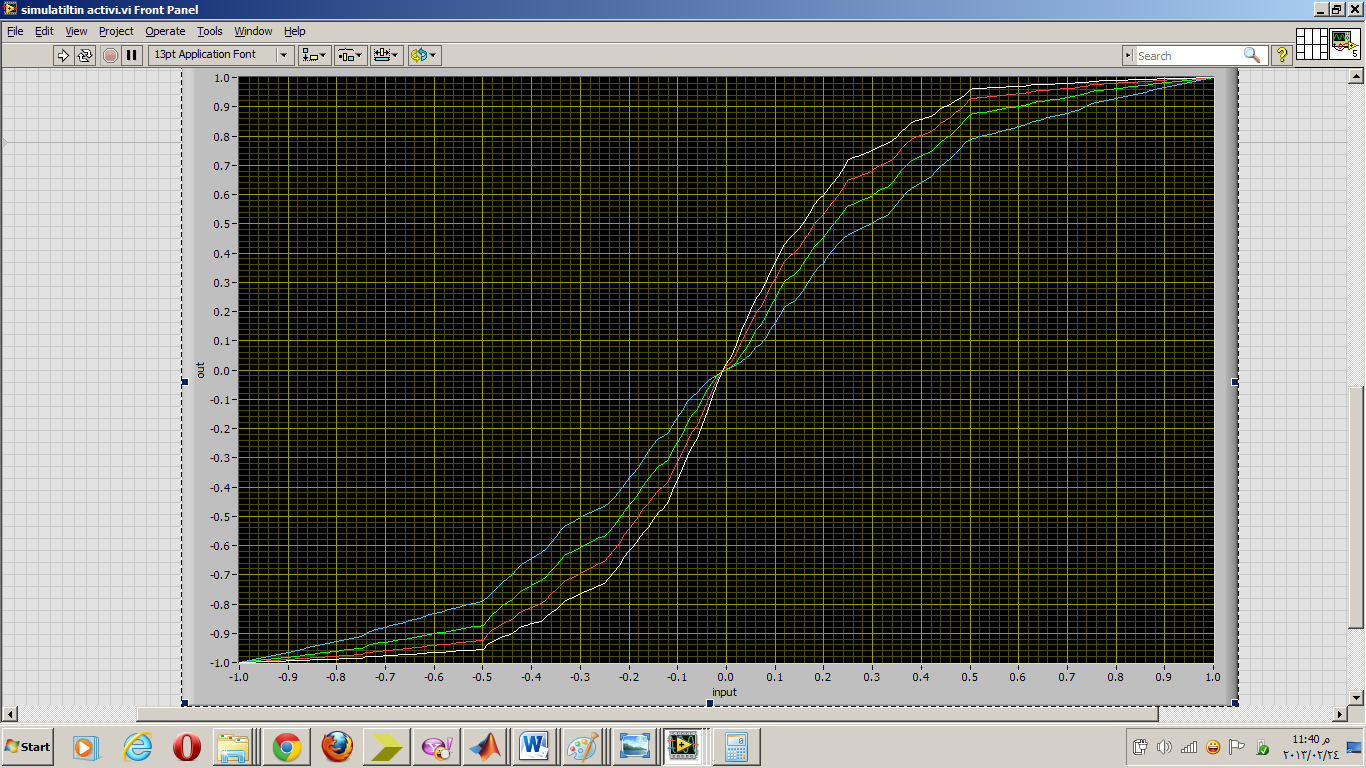The width and height of the screenshot is (1366, 768).
Task: Click the Show Desktop button
Action: pos(1354,747)
